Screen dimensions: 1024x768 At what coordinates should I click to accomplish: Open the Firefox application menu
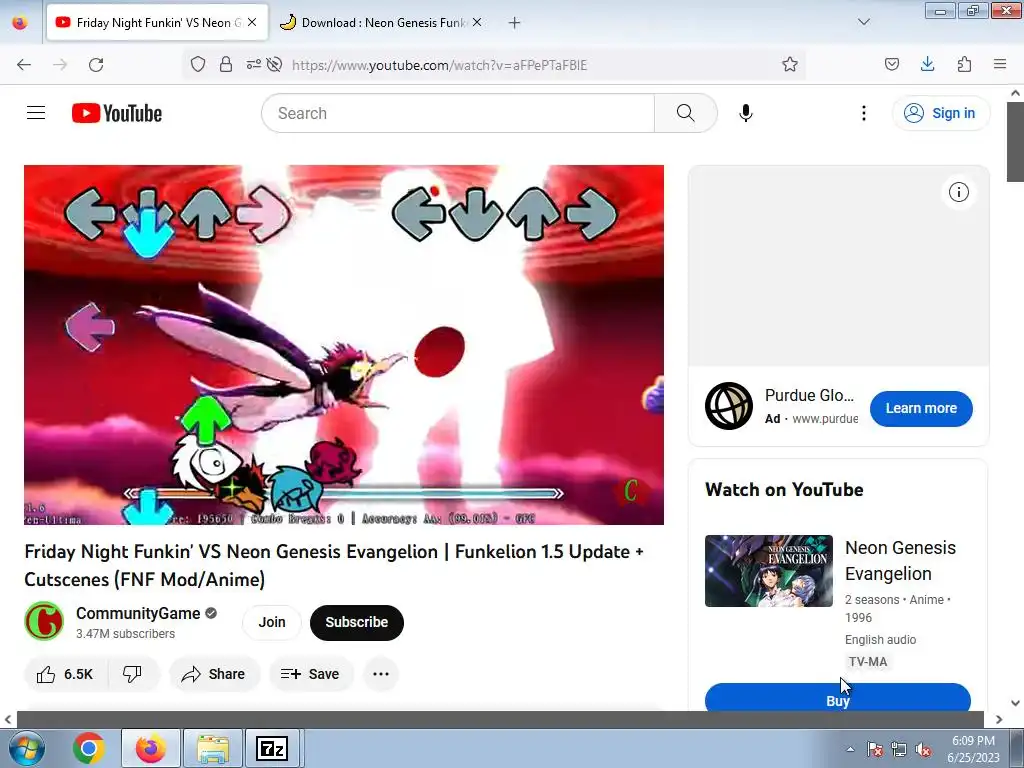coord(999,64)
